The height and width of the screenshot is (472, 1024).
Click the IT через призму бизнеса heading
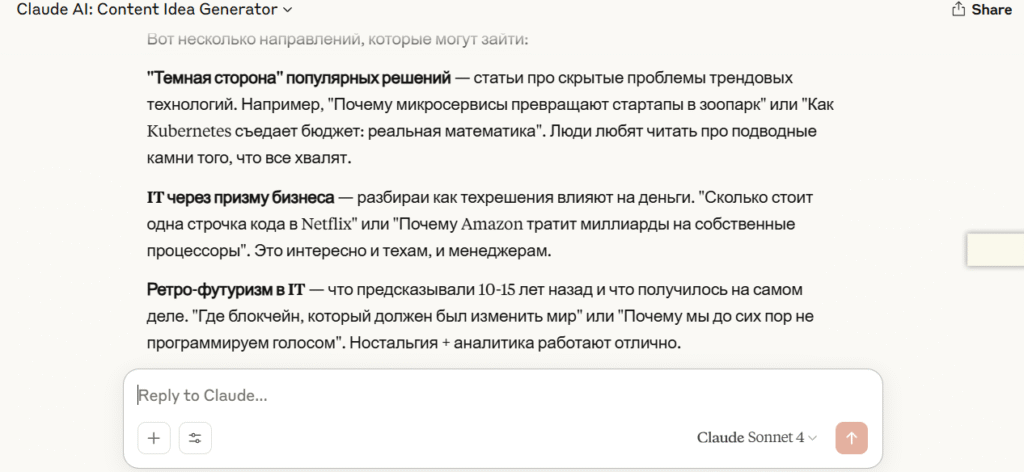(240, 198)
